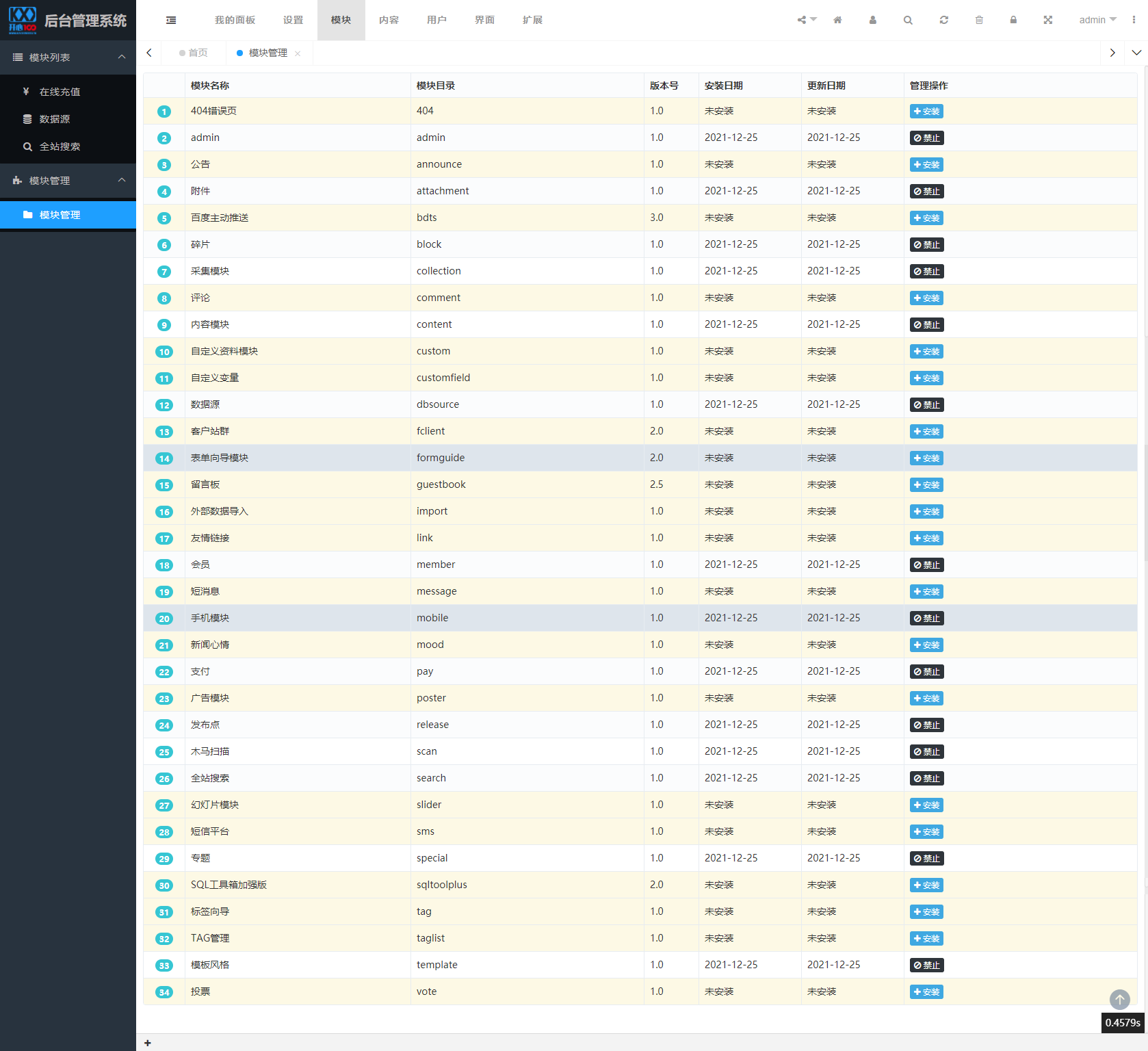This screenshot has height=1051, width=1148.
Task: Open the 设置 menu
Action: 293,20
